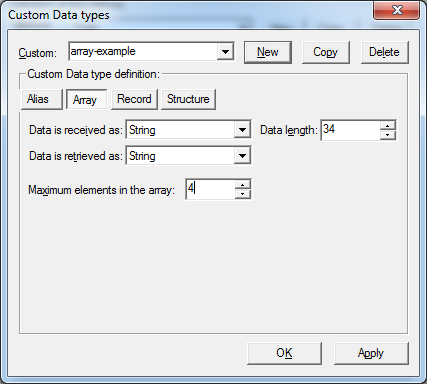
Task: Expand the 'Data is retrieved as' dropdown
Action: pyautogui.click(x=242, y=156)
